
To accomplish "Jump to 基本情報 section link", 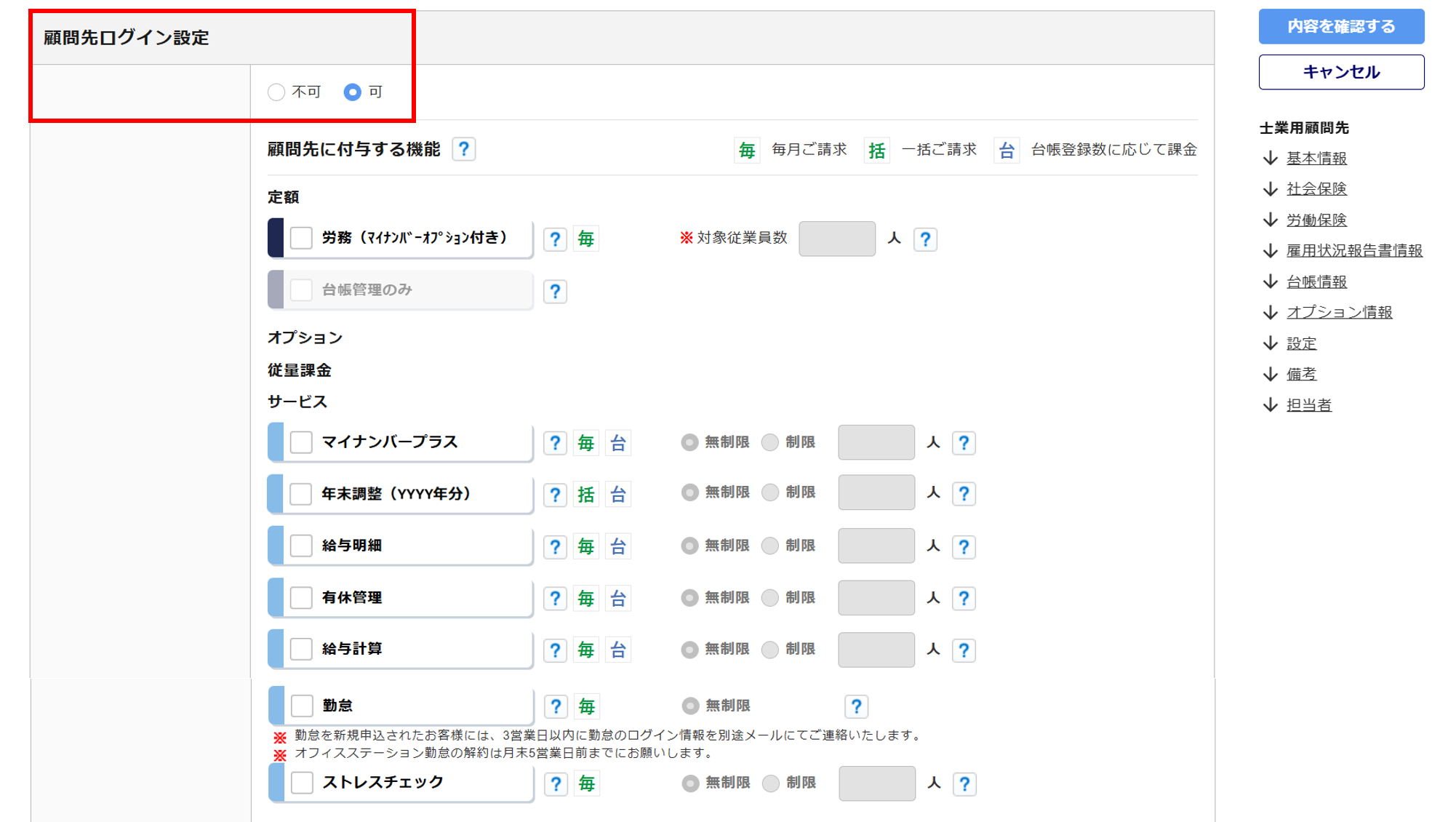I will [1316, 158].
